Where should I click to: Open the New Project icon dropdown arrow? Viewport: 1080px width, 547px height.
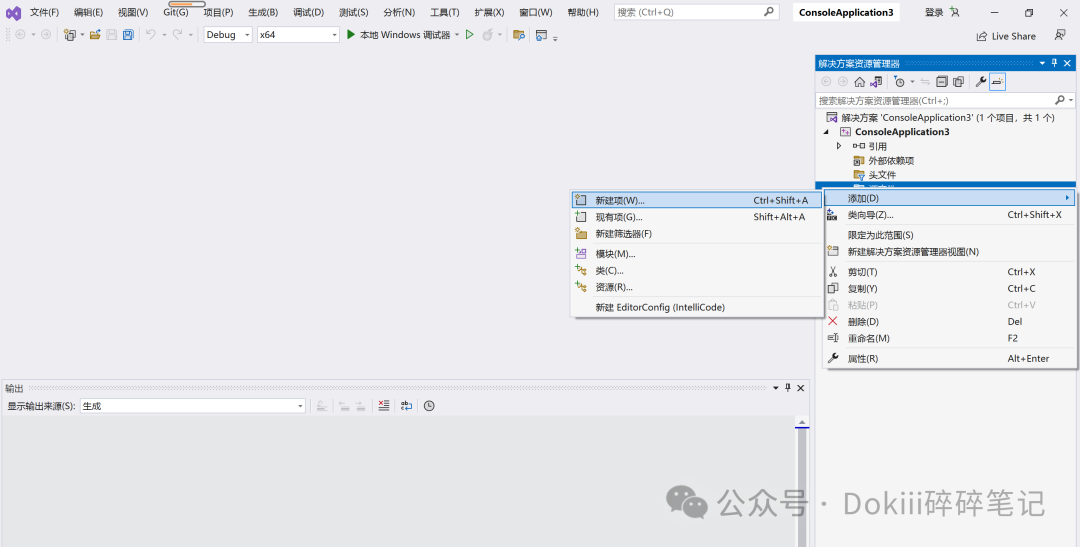[x=83, y=34]
